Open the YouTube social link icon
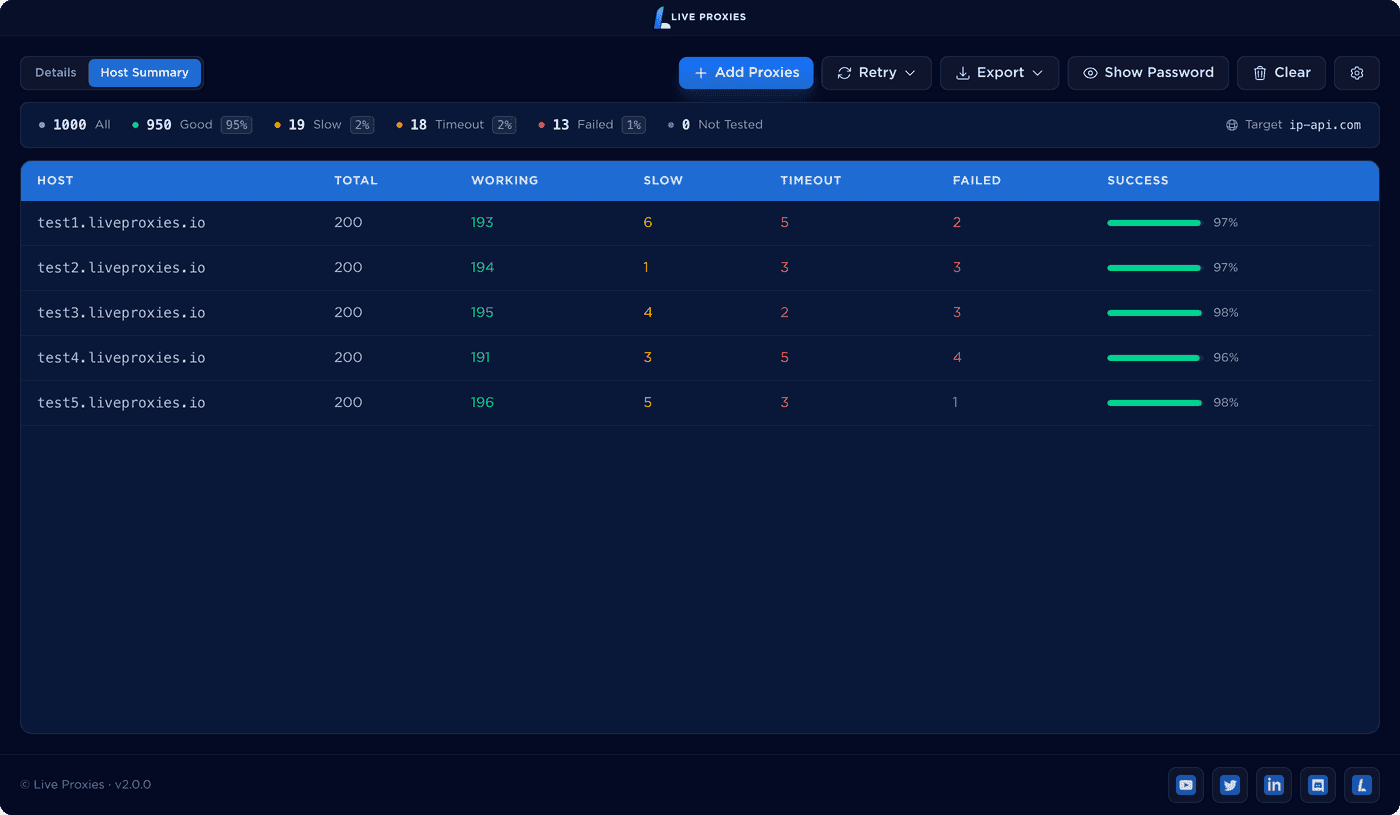The height and width of the screenshot is (815, 1400). [1186, 785]
